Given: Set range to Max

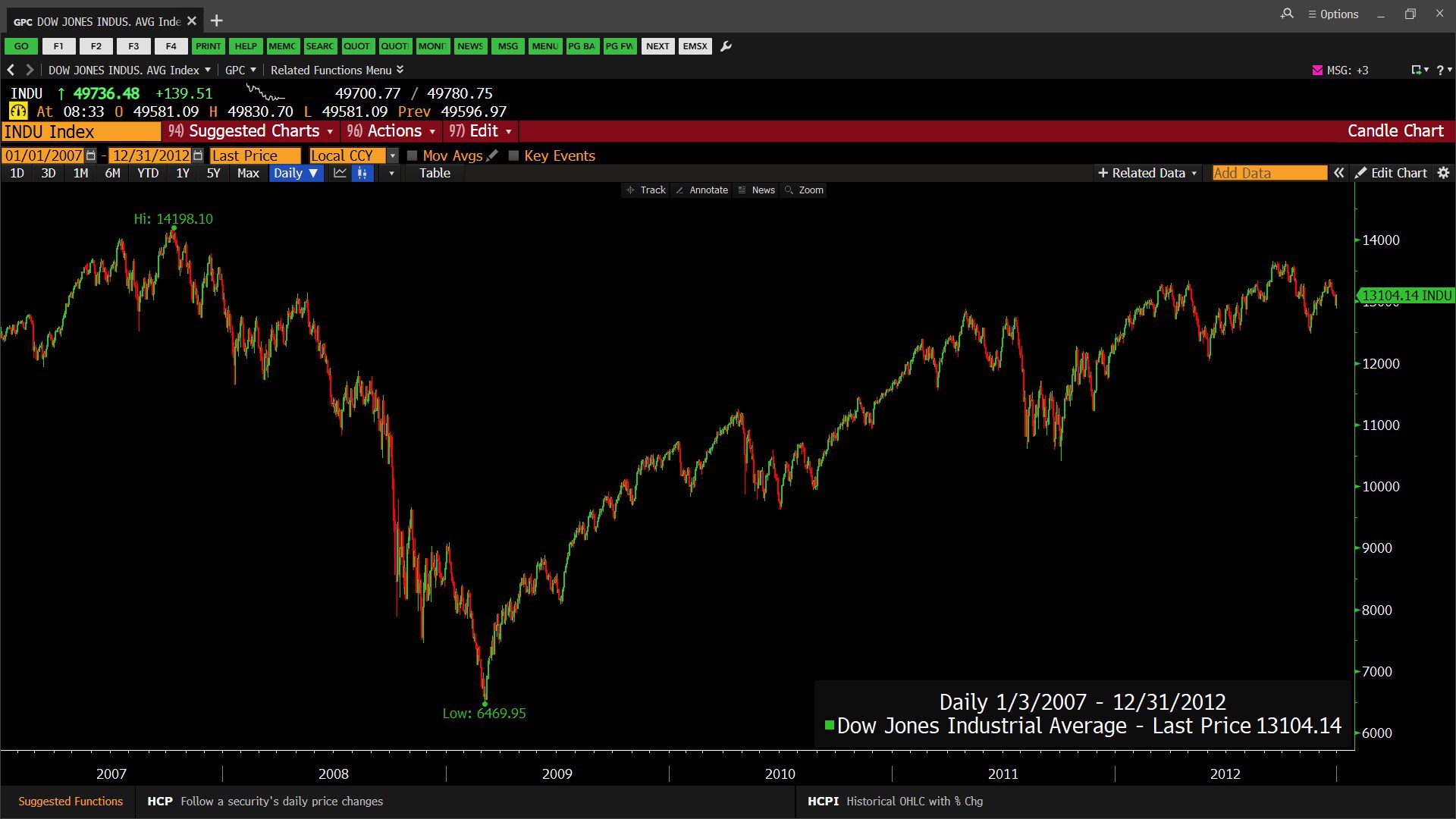Looking at the screenshot, I should pyautogui.click(x=248, y=173).
